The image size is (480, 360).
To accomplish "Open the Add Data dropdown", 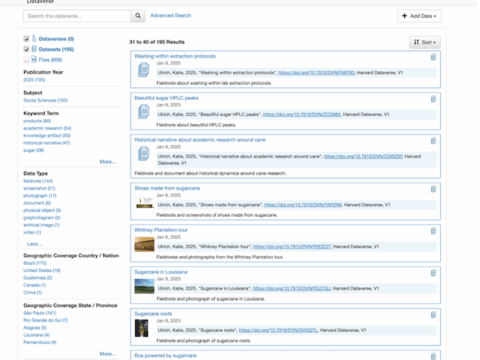I will [x=419, y=16].
